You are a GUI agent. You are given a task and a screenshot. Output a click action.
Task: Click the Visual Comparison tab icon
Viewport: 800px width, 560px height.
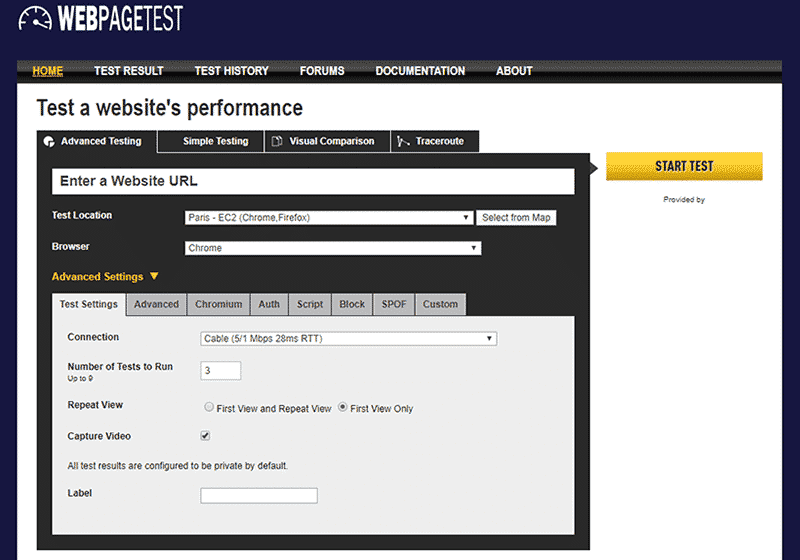[x=277, y=142]
